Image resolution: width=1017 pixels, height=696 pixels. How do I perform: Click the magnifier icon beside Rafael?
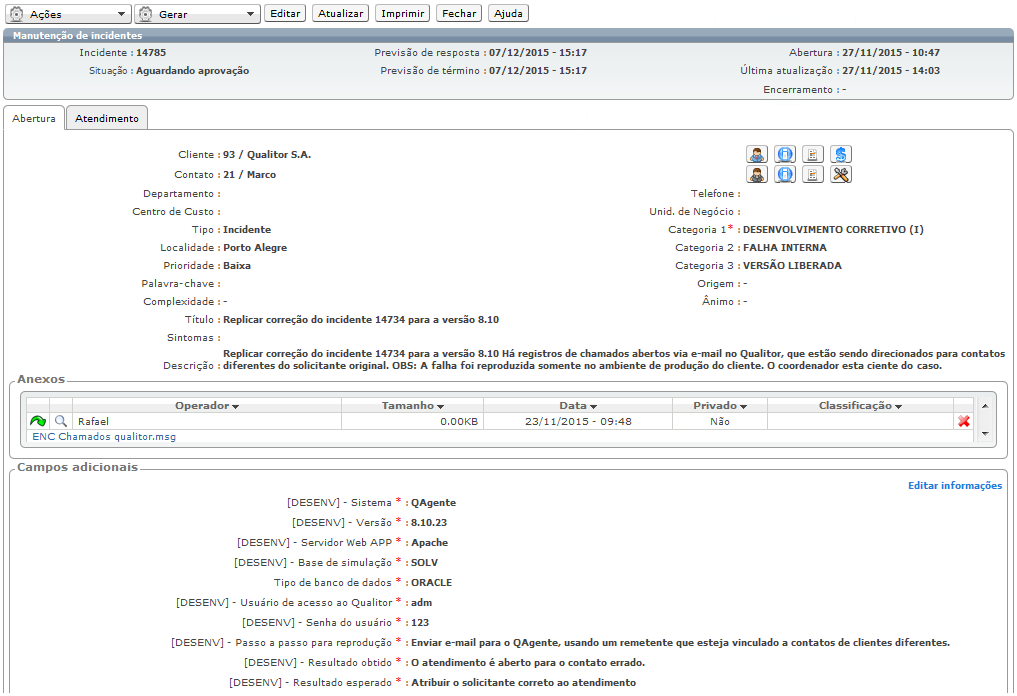pos(61,422)
